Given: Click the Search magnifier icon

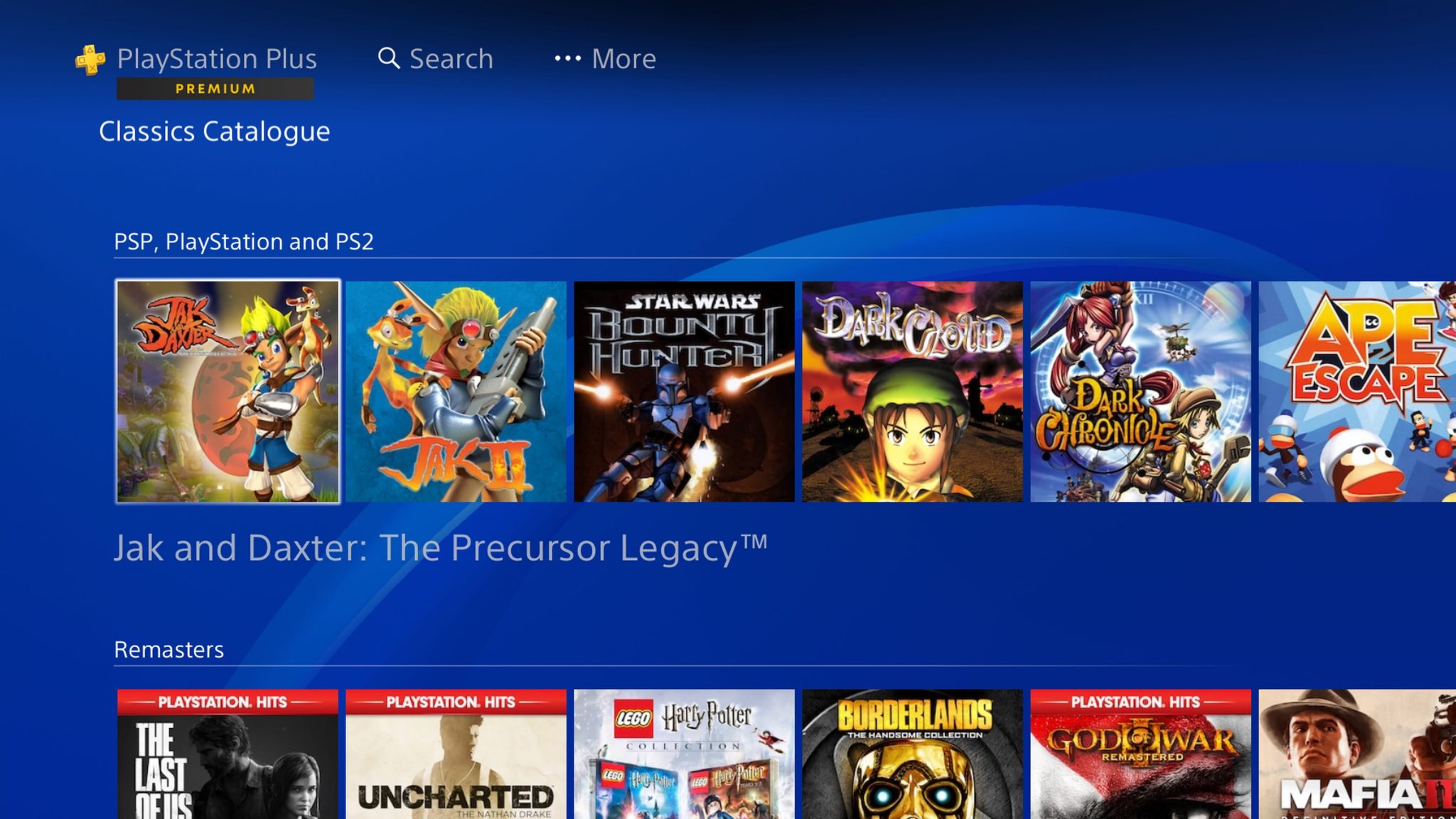Looking at the screenshot, I should (389, 58).
